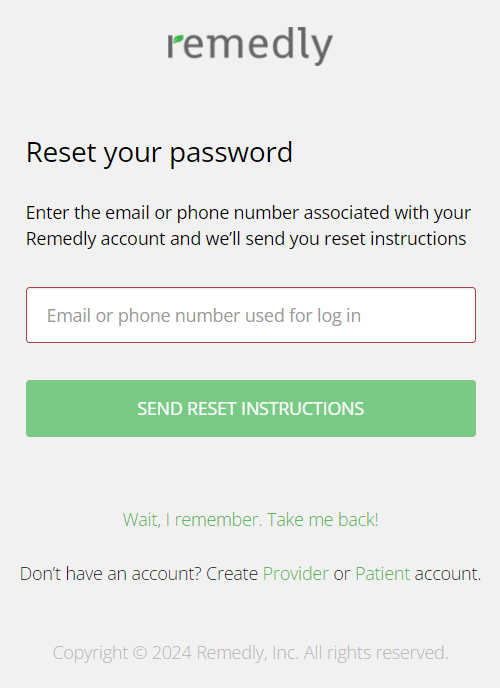This screenshot has width=500, height=688.
Task: Open the Patient account creation link
Action: coord(382,574)
